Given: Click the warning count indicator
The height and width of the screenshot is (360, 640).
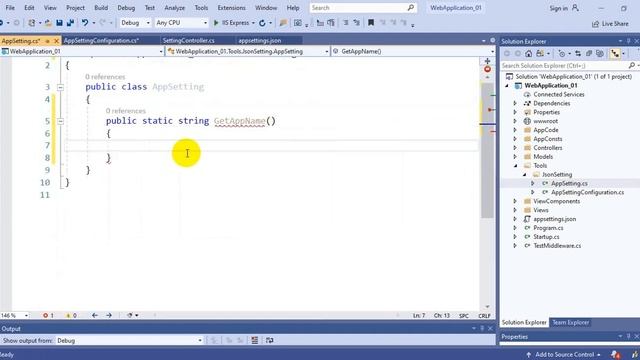Looking at the screenshot, I should click(x=71, y=315).
